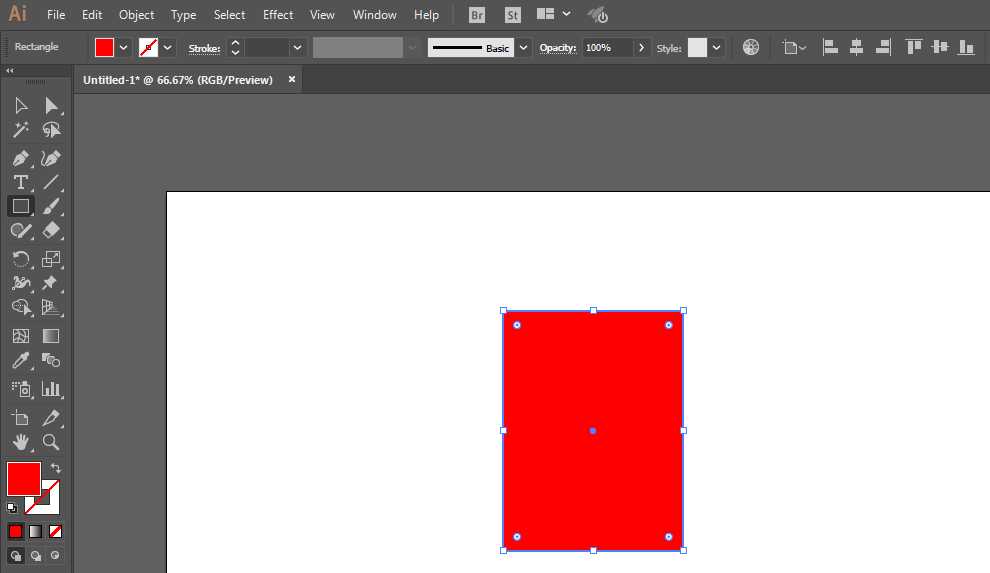Open the graphic Style dropdown

[717, 47]
